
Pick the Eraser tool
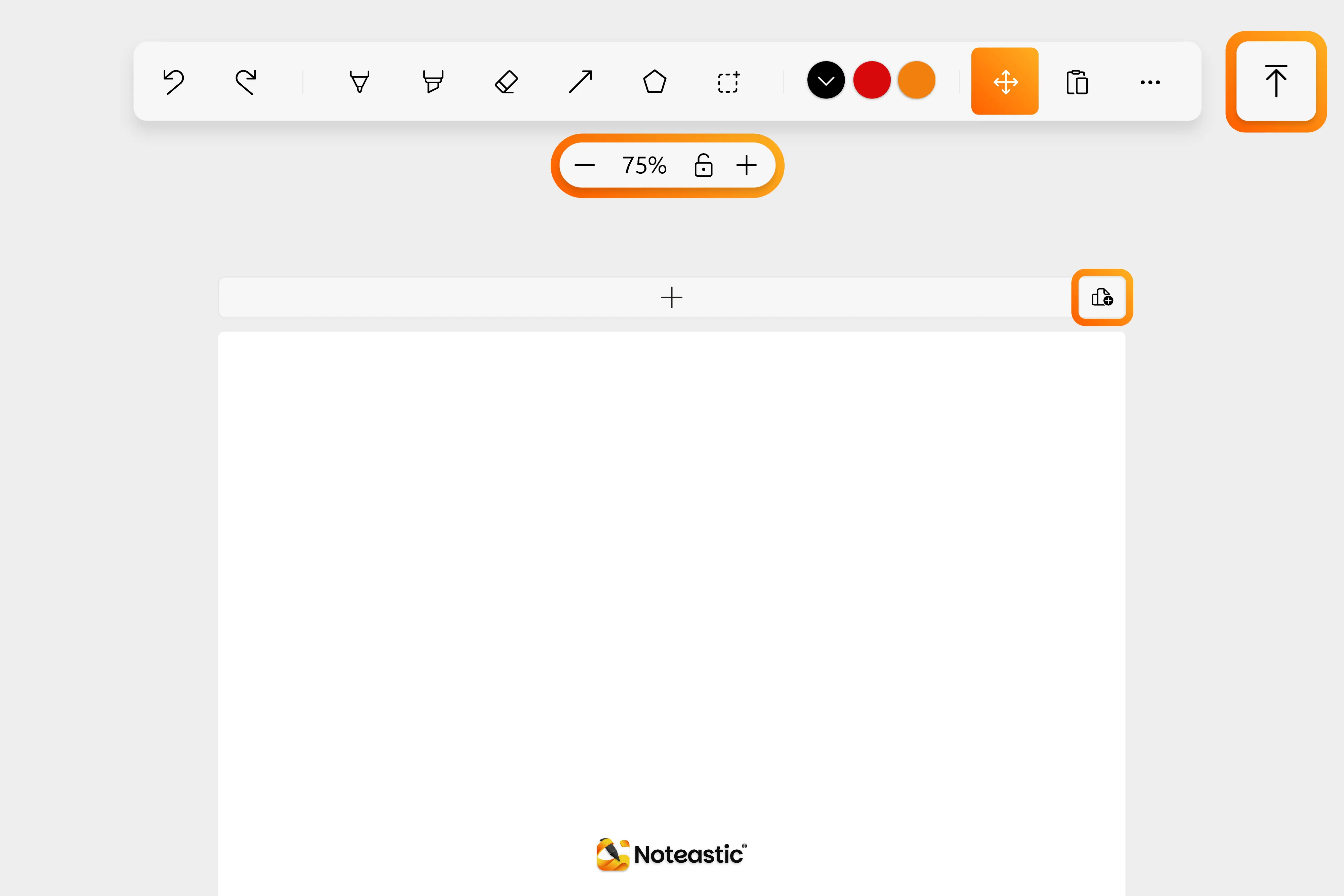tap(506, 81)
